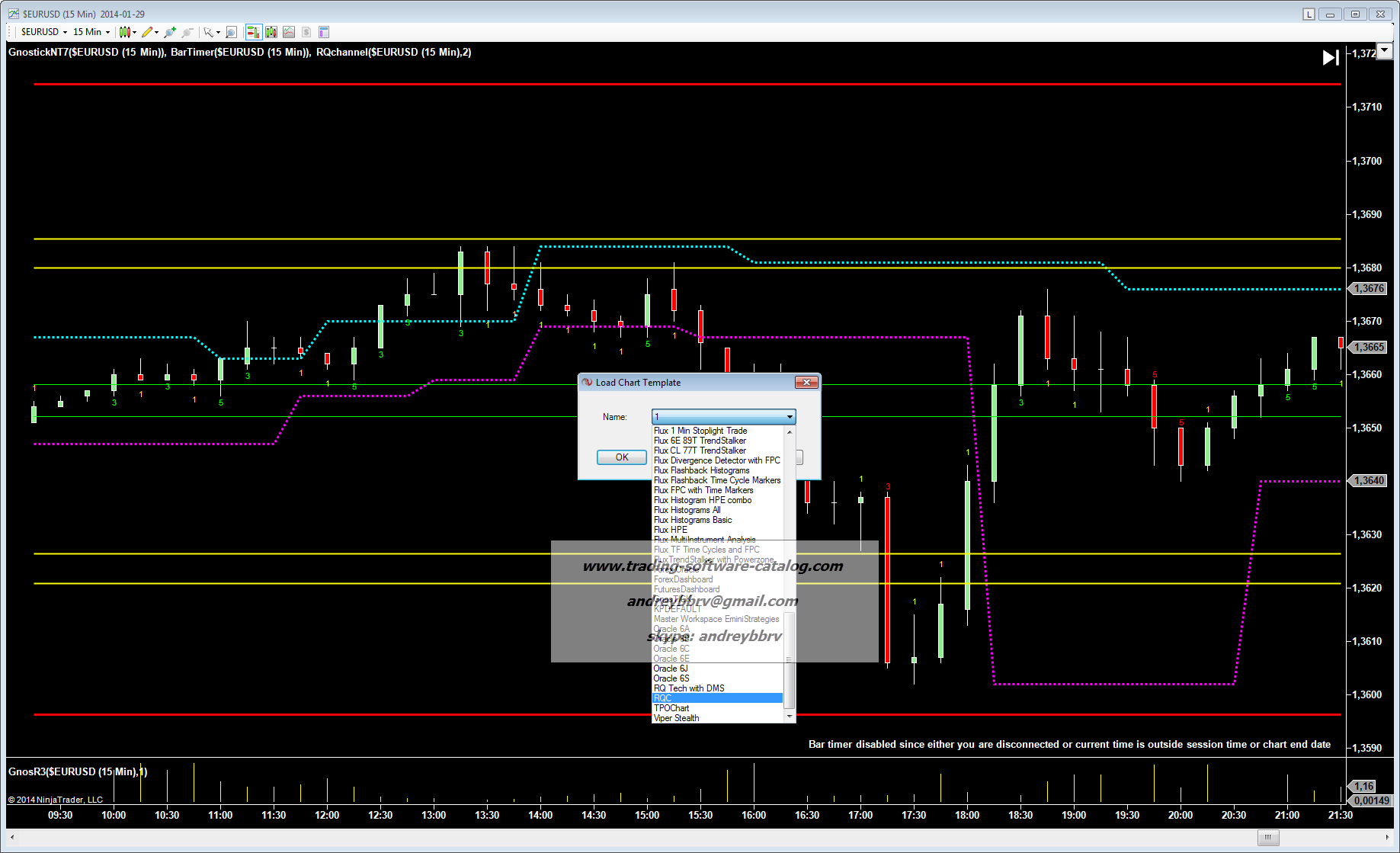The image size is (1400, 853).
Task: Click the zoom in magnifier icon
Action: coord(169,32)
